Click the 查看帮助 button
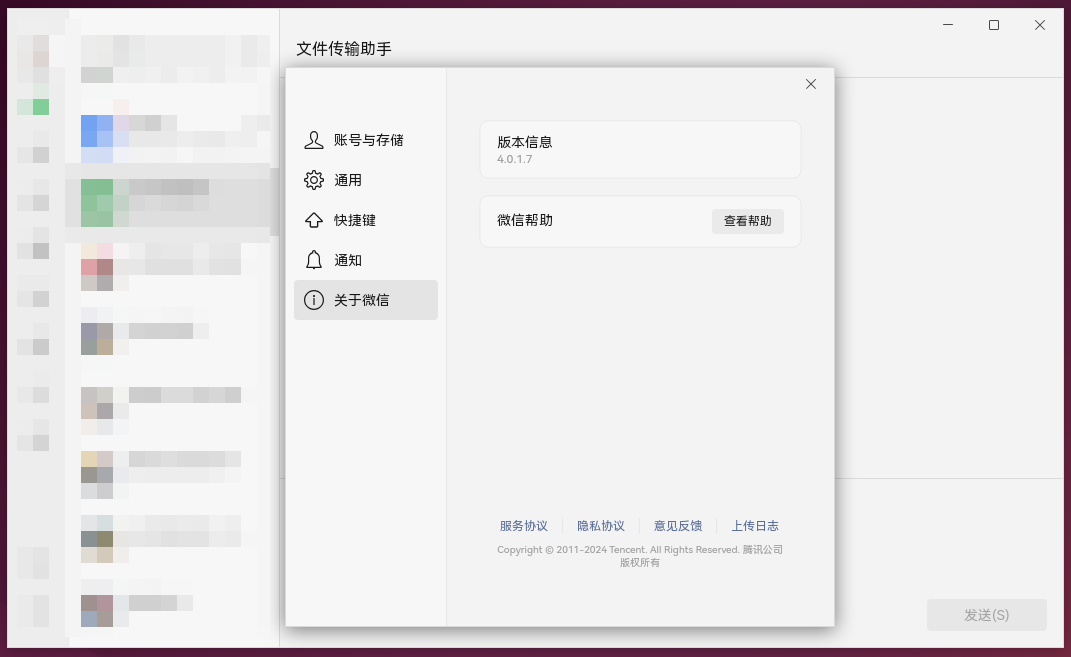This screenshot has height=657, width=1071. [747, 221]
